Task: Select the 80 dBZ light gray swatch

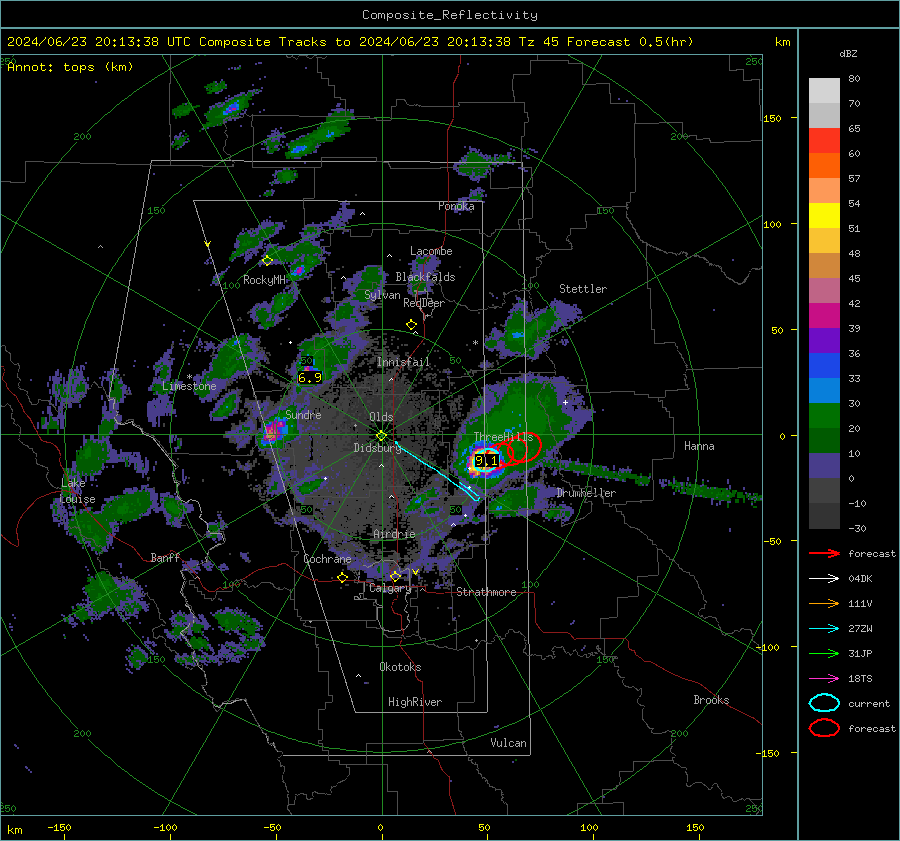Action: click(x=824, y=90)
